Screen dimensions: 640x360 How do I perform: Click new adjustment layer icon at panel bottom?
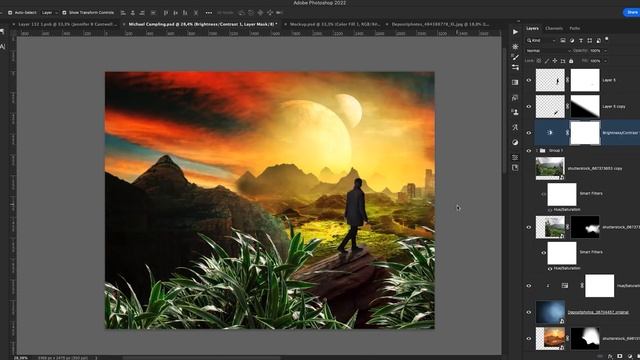pyautogui.click(x=629, y=356)
